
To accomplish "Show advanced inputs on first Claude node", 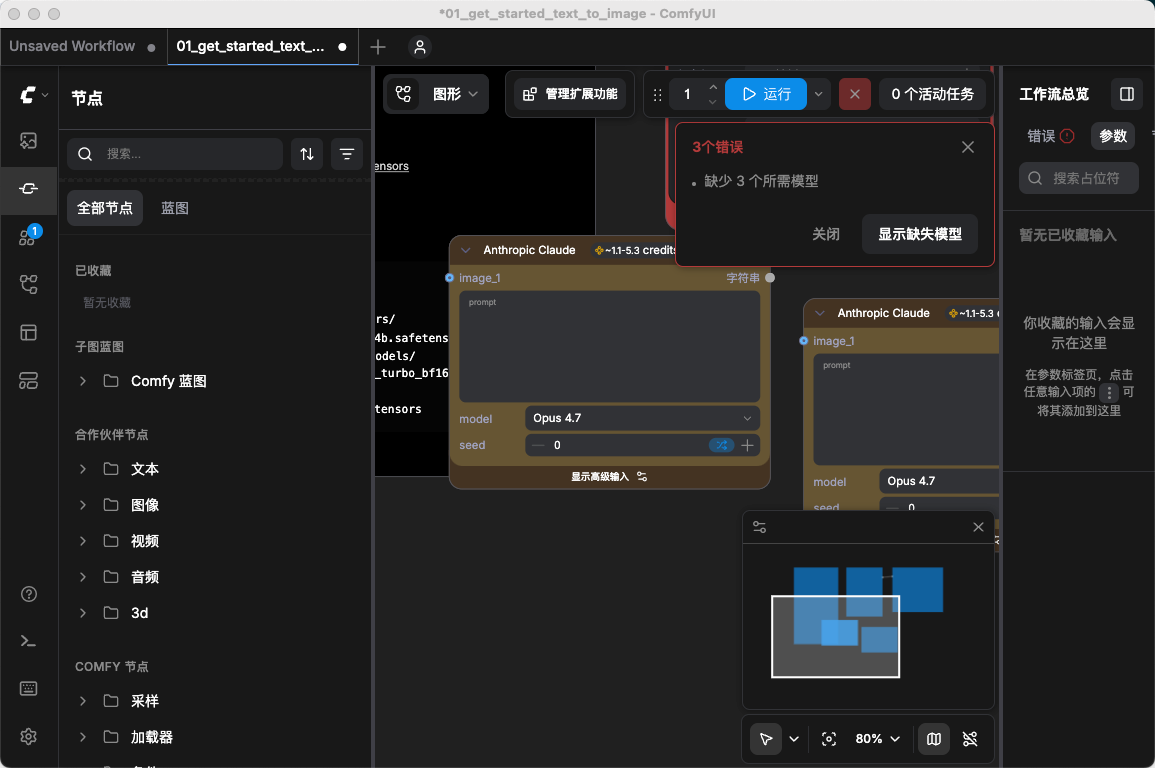I will point(609,477).
